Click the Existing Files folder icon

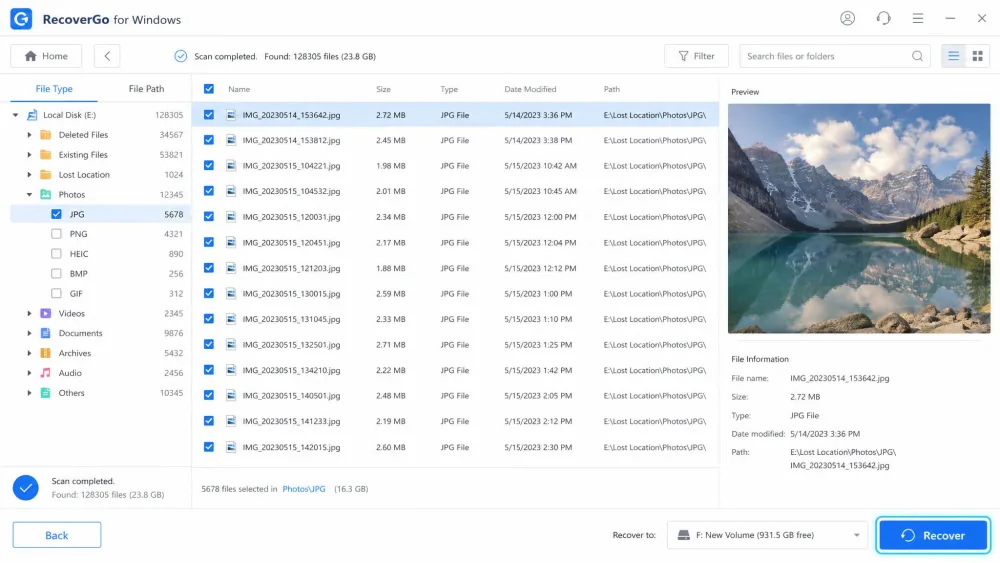click(45, 155)
